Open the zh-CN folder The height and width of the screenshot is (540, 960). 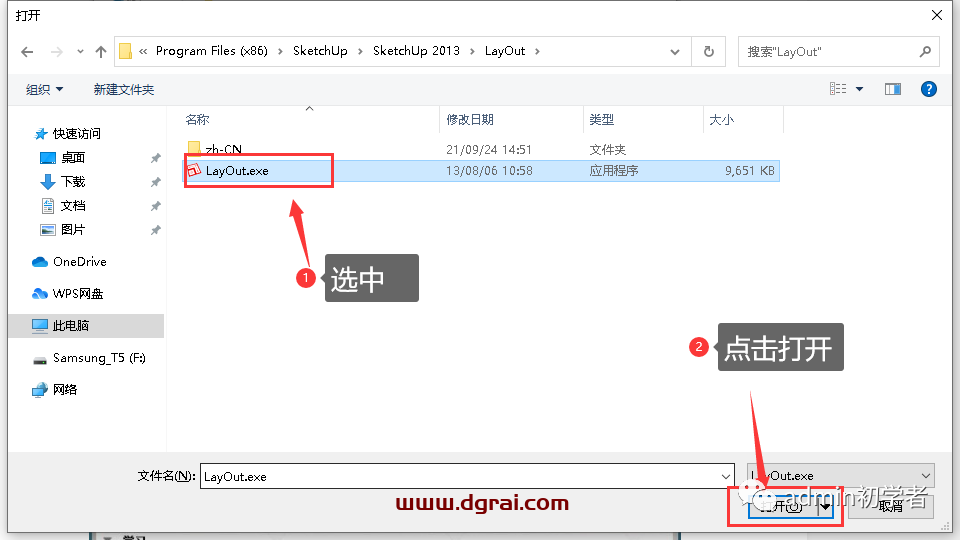pyautogui.click(x=223, y=150)
